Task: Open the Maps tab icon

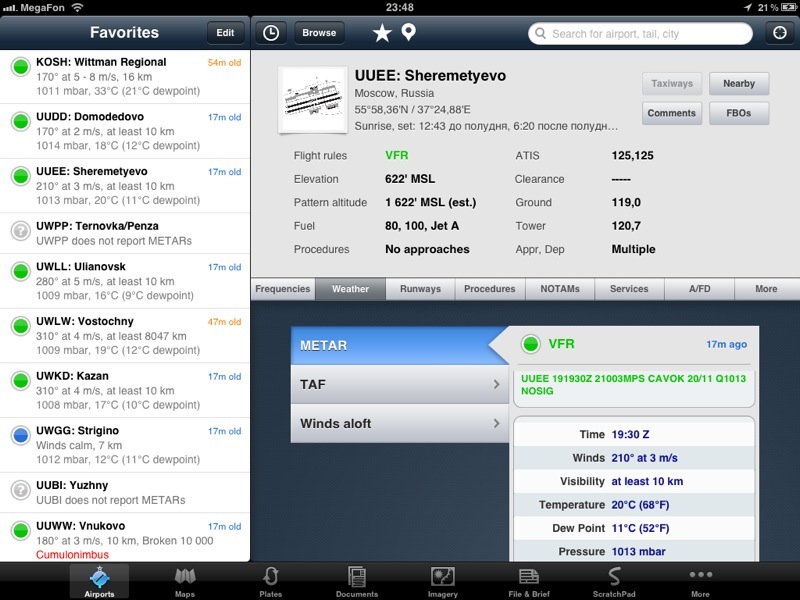Action: pyautogui.click(x=185, y=581)
